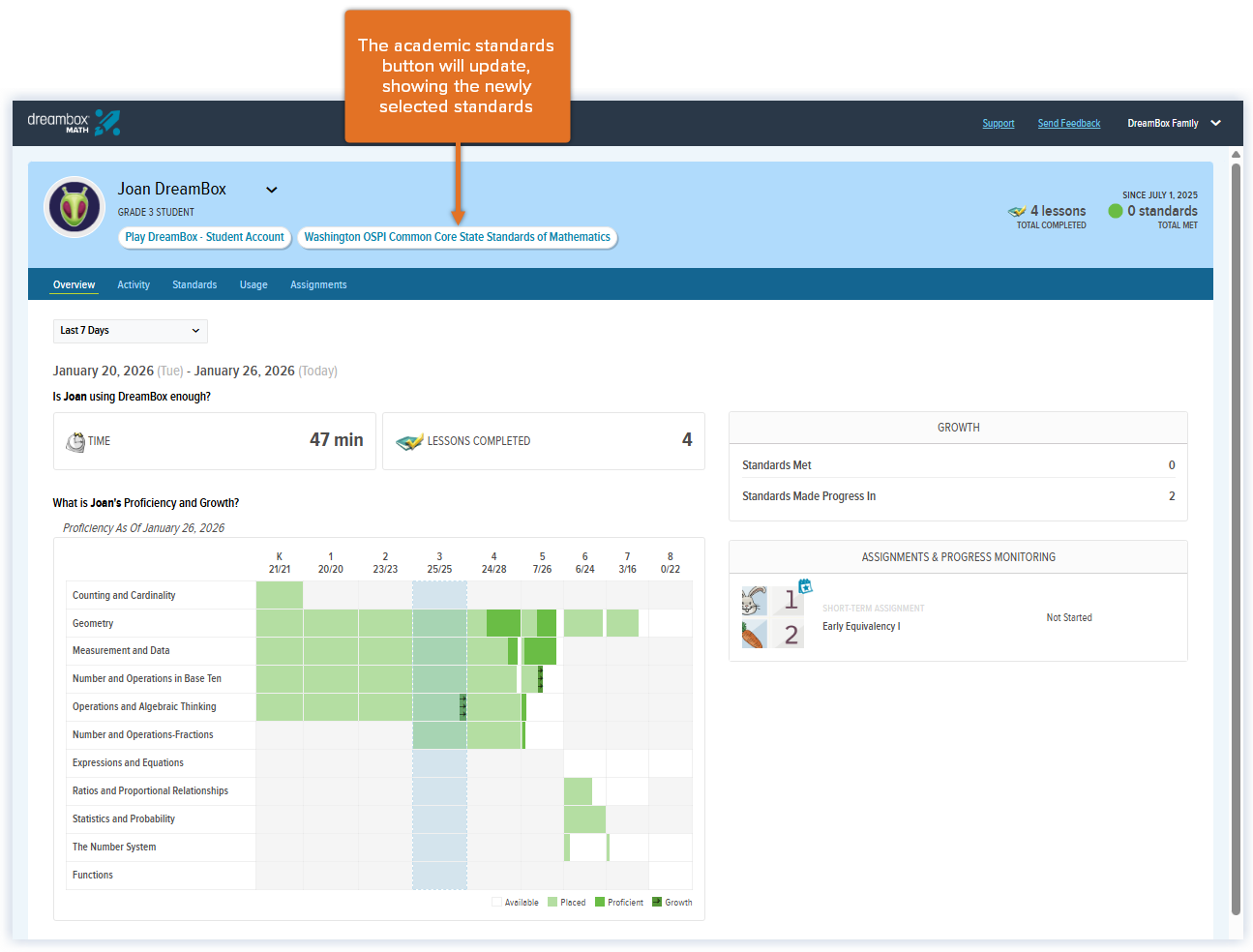
Task: Click Joan's alien avatar picture
Action: tap(75, 207)
